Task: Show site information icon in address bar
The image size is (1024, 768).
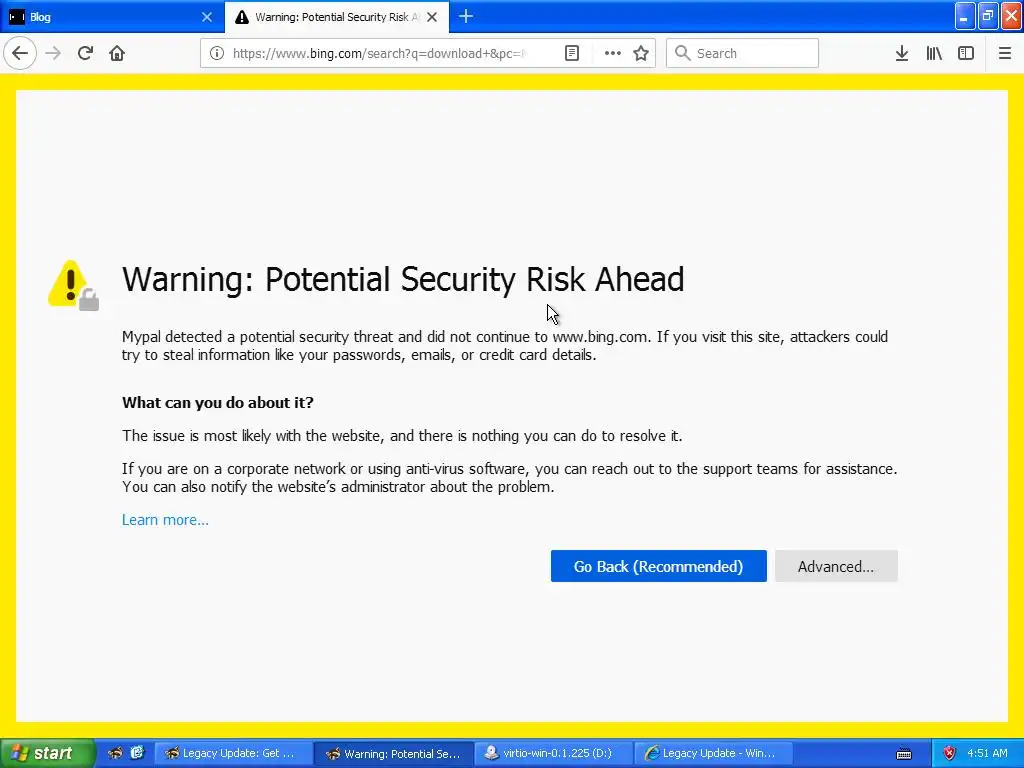Action: click(217, 54)
